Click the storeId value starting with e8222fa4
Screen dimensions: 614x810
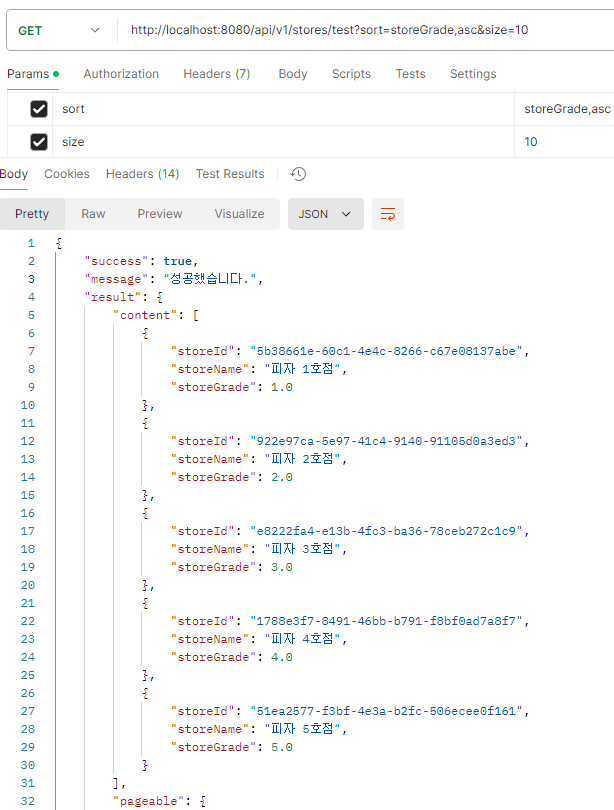coord(386,531)
